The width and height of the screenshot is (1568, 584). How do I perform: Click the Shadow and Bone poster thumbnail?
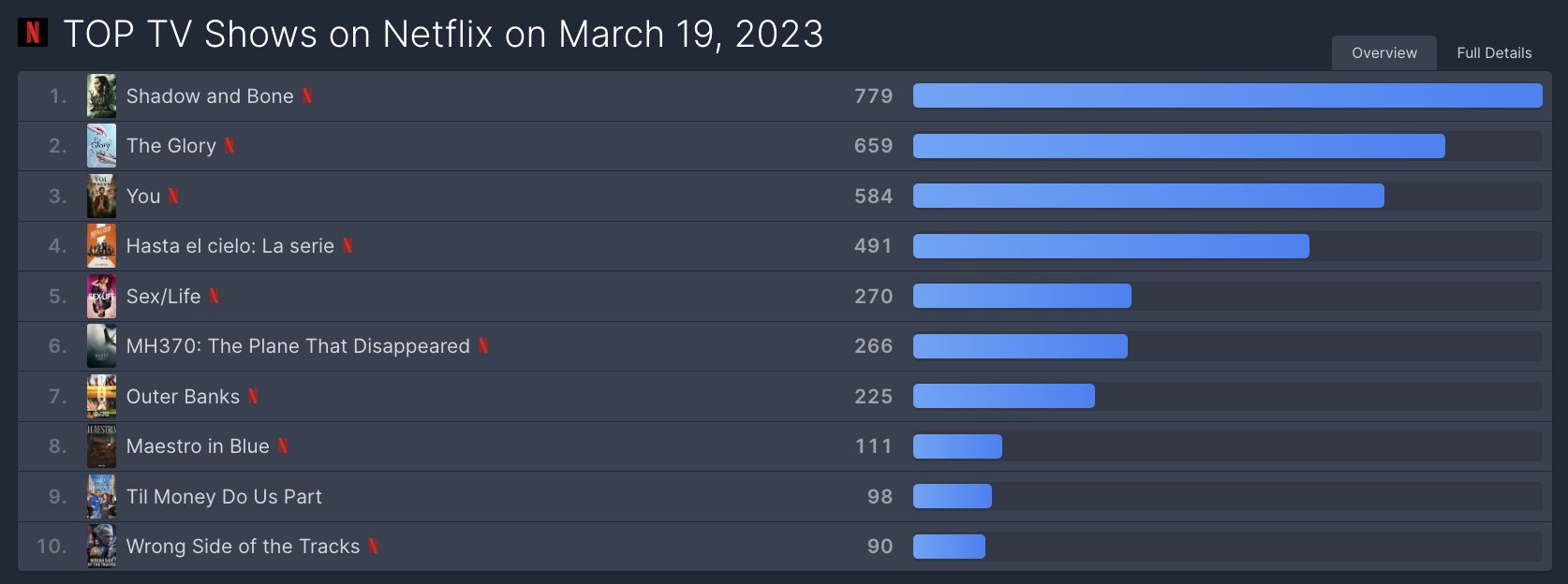click(x=102, y=95)
